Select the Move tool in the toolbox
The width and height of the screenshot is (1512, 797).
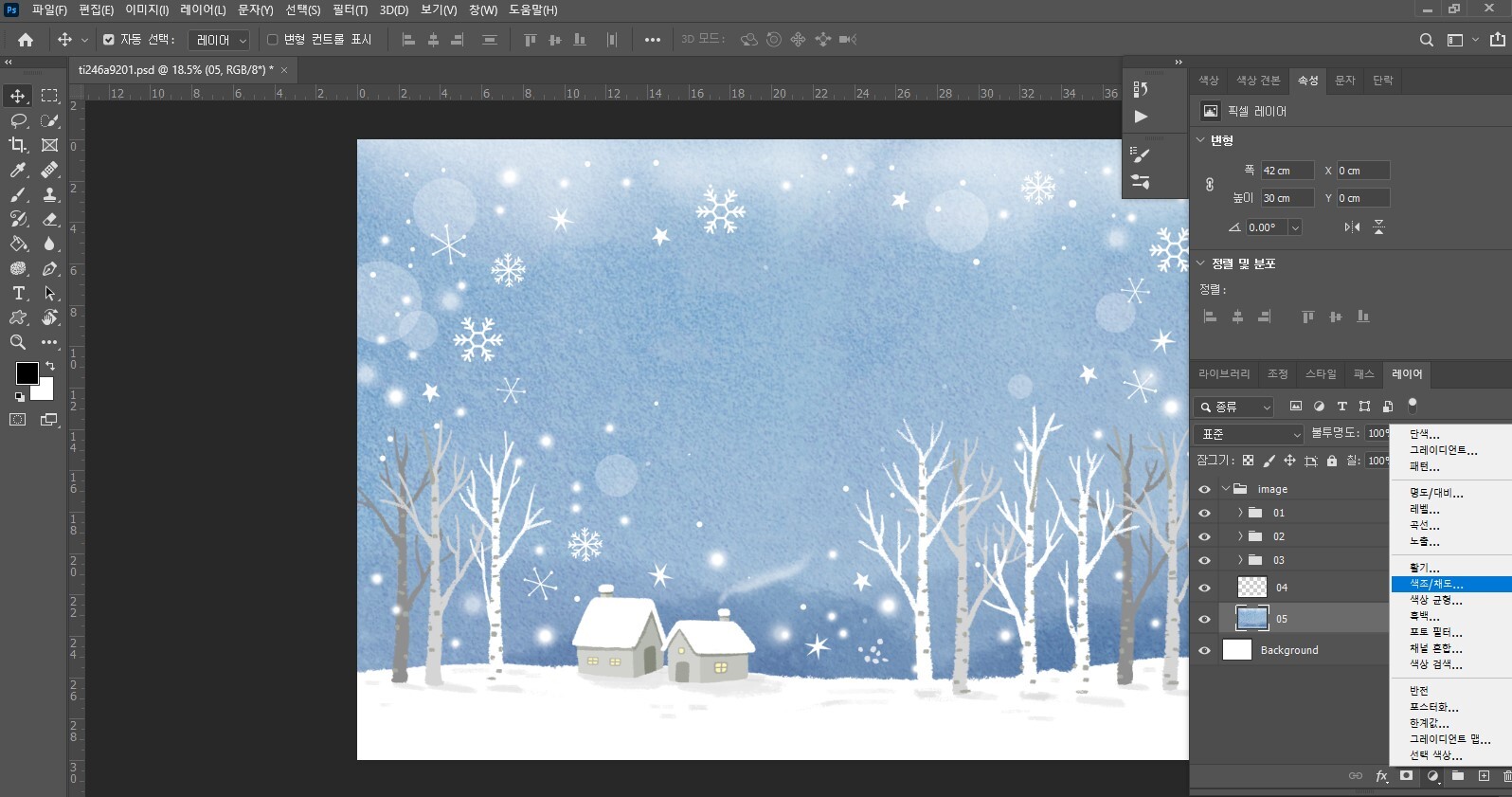[18, 96]
